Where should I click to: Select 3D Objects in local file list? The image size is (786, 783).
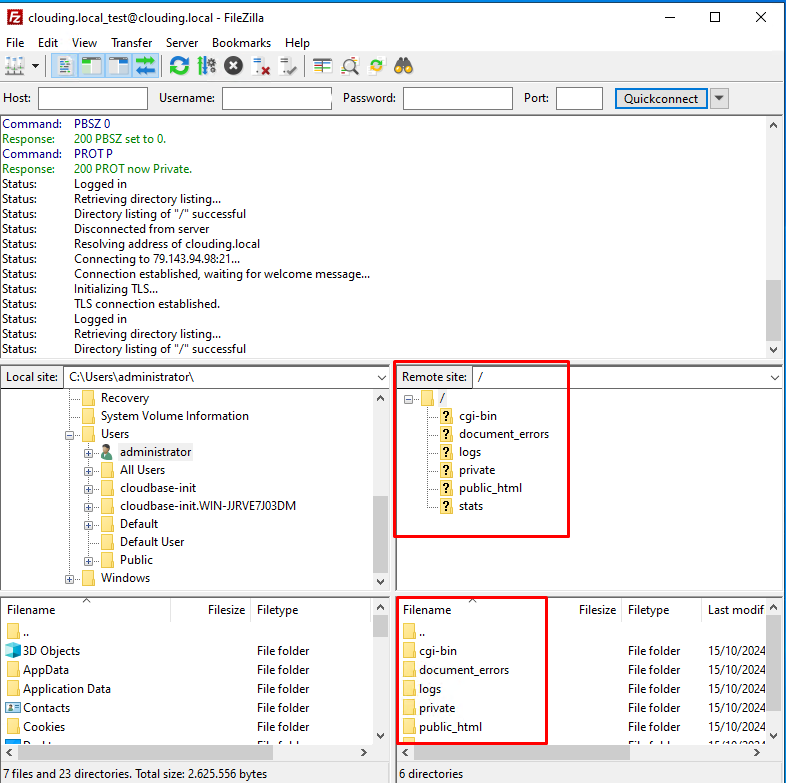[51, 651]
